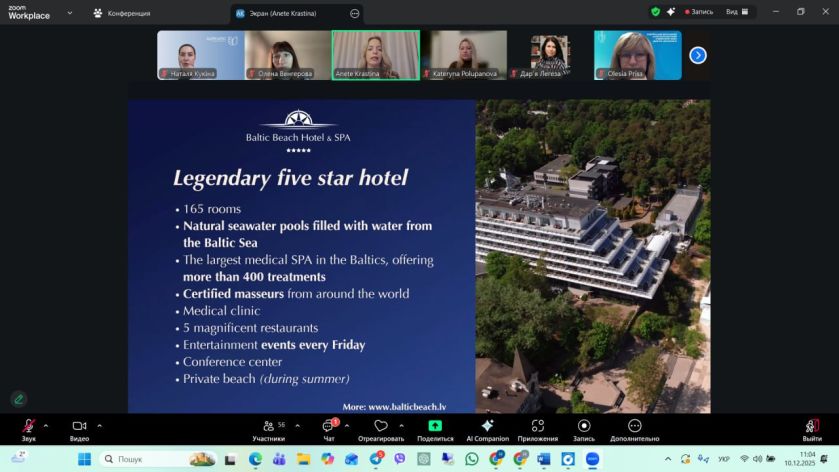Viewport: 839px width, 472px height.
Task: Open Viber from the taskbar
Action: click(x=400, y=459)
